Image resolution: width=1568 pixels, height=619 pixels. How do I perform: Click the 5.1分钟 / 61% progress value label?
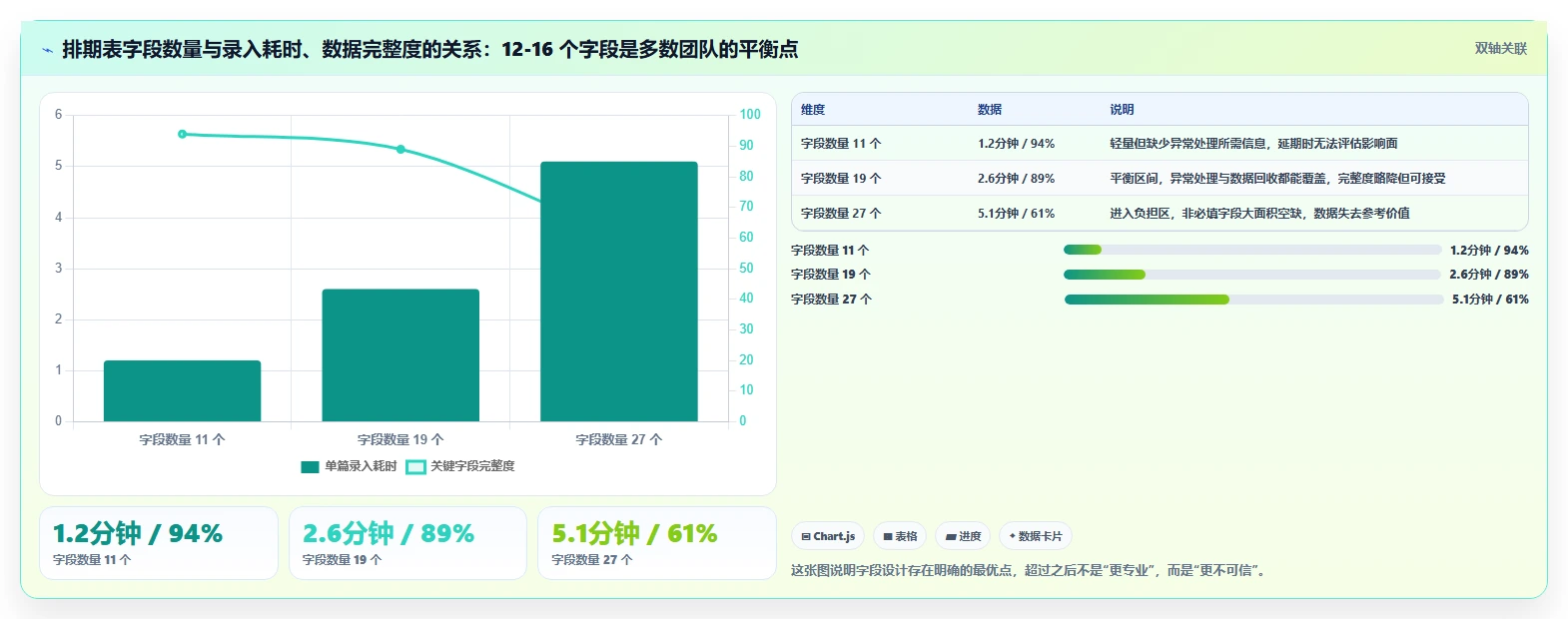click(x=1490, y=300)
